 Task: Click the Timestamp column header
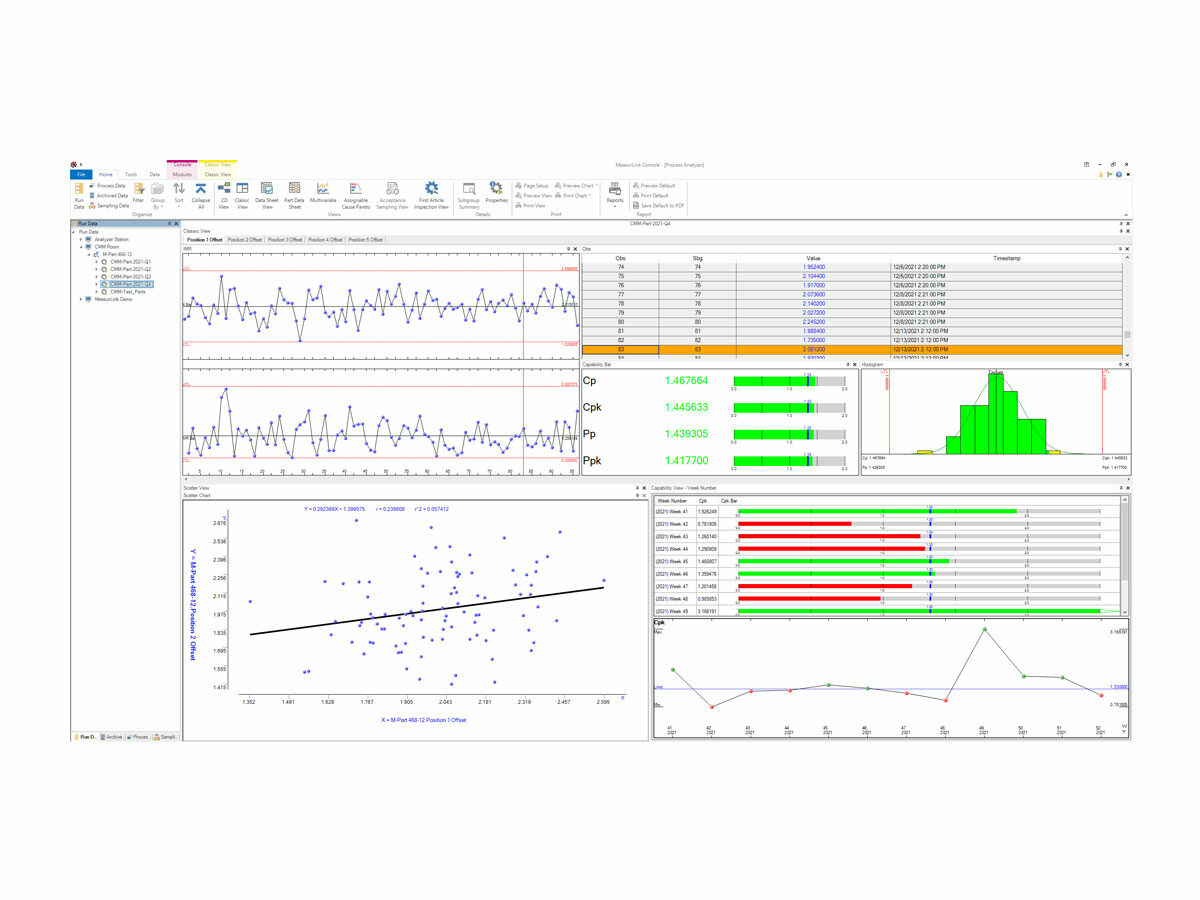[1006, 258]
